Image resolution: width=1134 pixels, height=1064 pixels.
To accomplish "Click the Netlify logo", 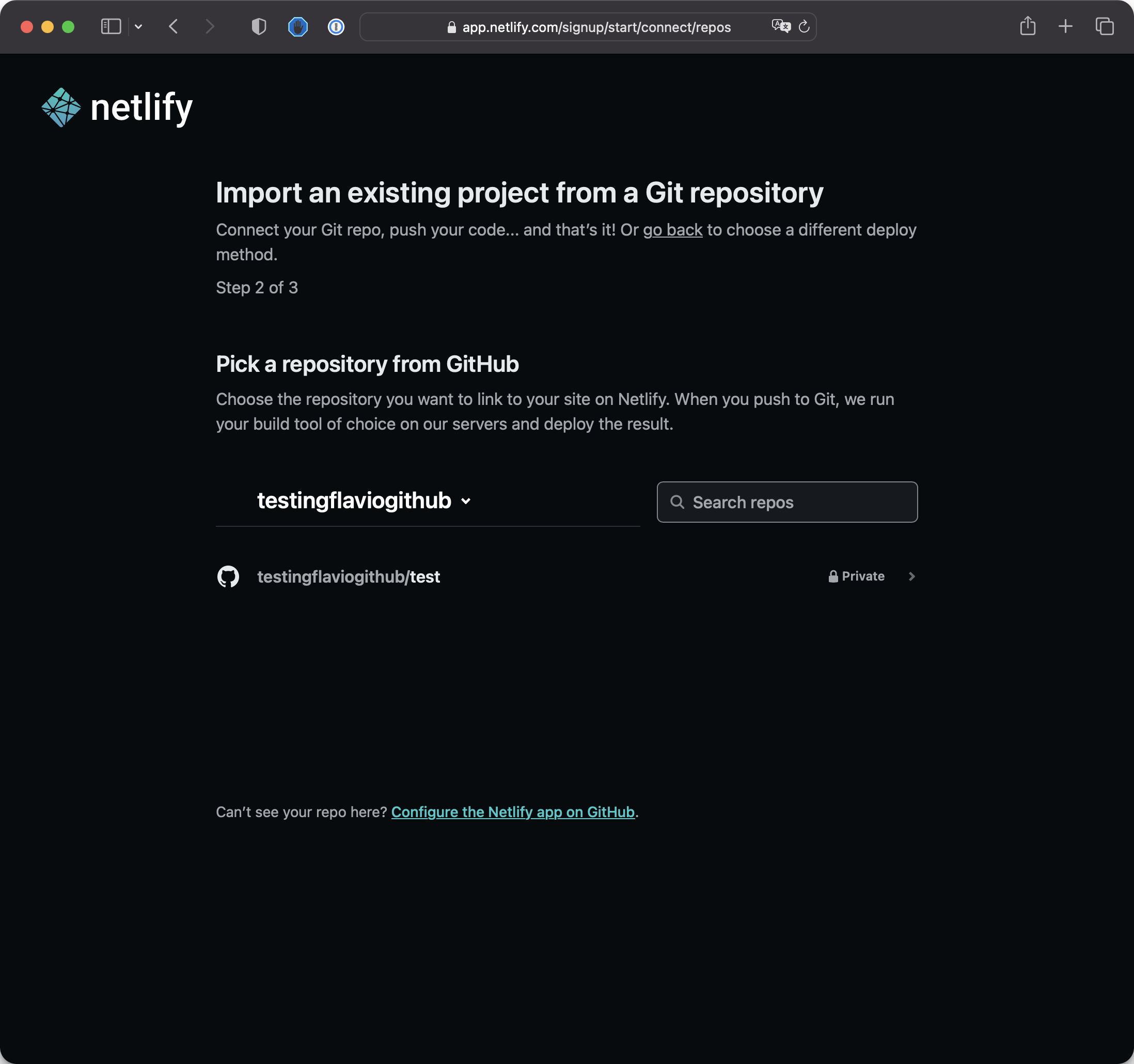I will click(x=117, y=107).
